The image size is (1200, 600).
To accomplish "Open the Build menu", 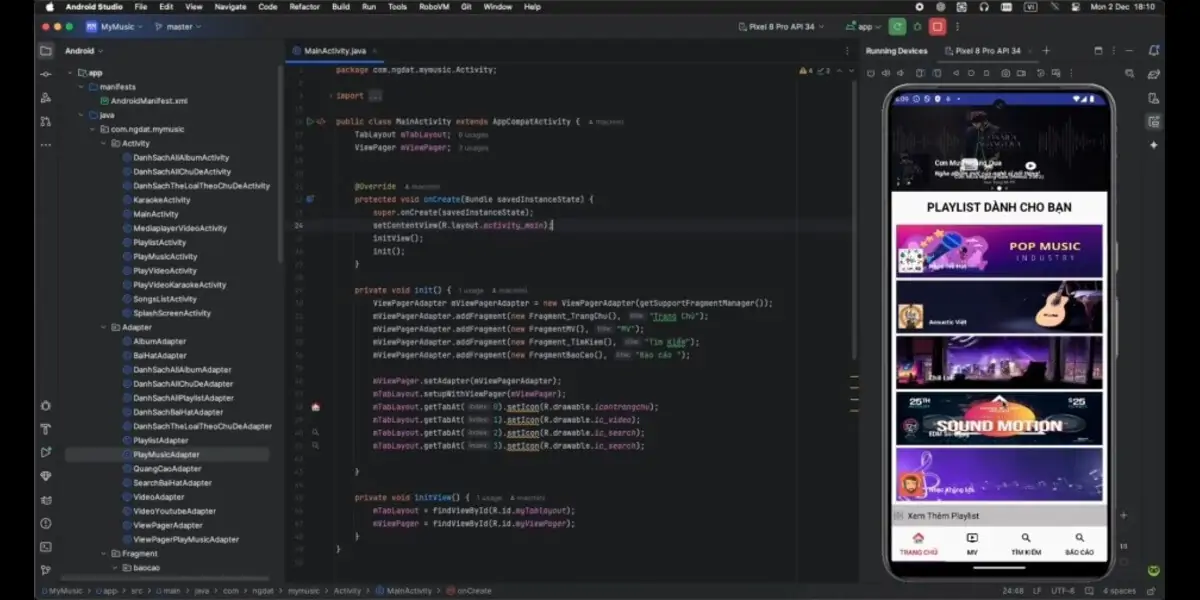I will pyautogui.click(x=341, y=6).
